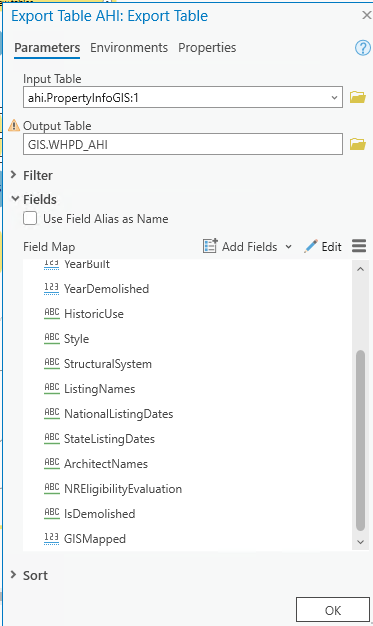The width and height of the screenshot is (373, 626).
Task: Click field map scrollbar up arrow
Action: tap(360, 269)
